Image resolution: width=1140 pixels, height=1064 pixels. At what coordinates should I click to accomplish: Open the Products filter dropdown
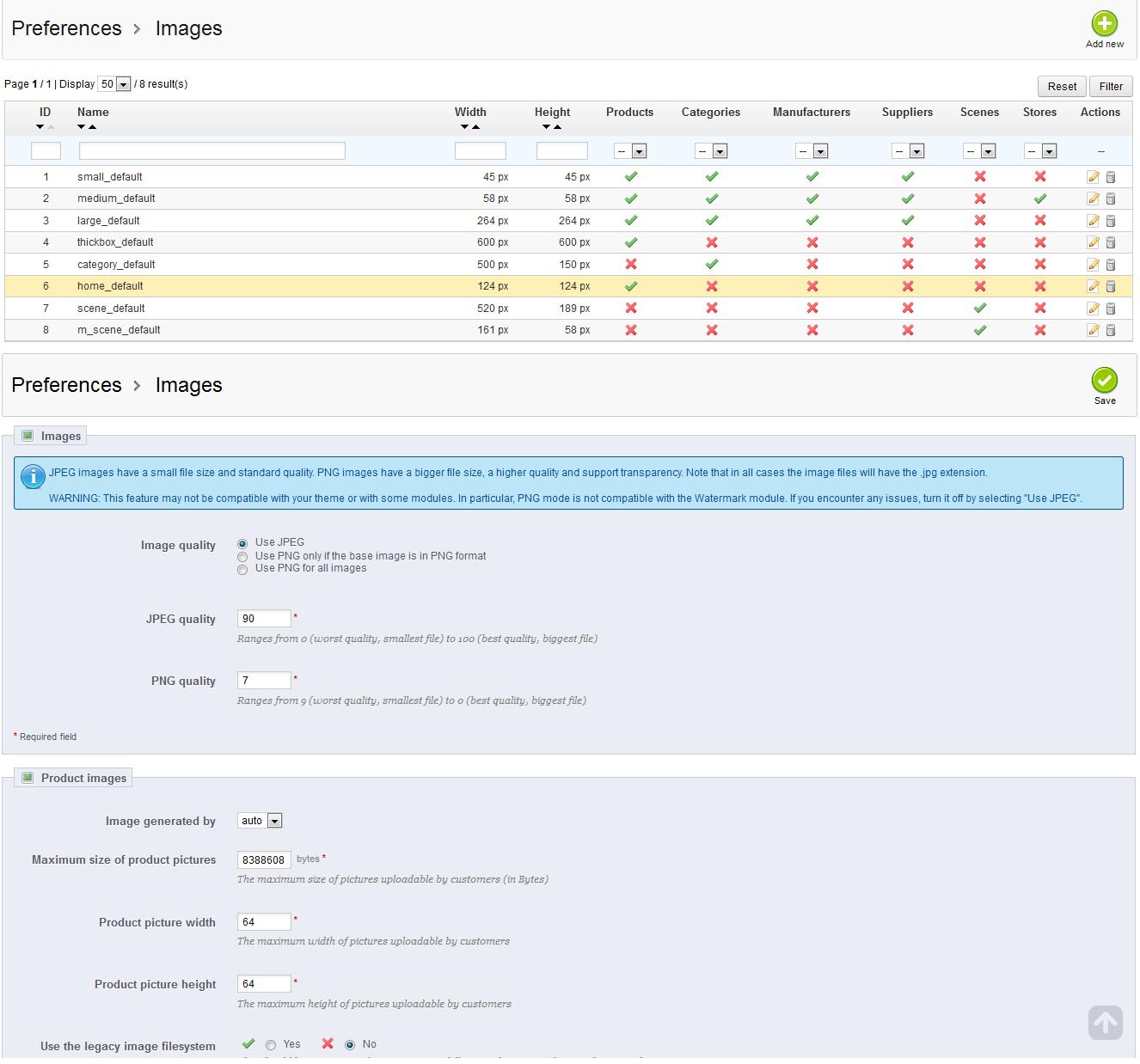(x=629, y=151)
